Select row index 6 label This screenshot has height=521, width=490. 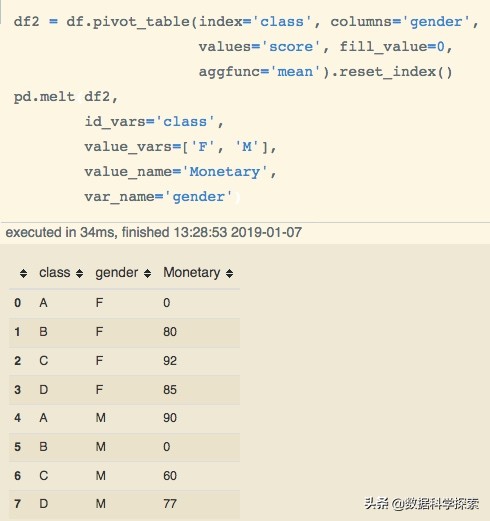click(x=18, y=476)
